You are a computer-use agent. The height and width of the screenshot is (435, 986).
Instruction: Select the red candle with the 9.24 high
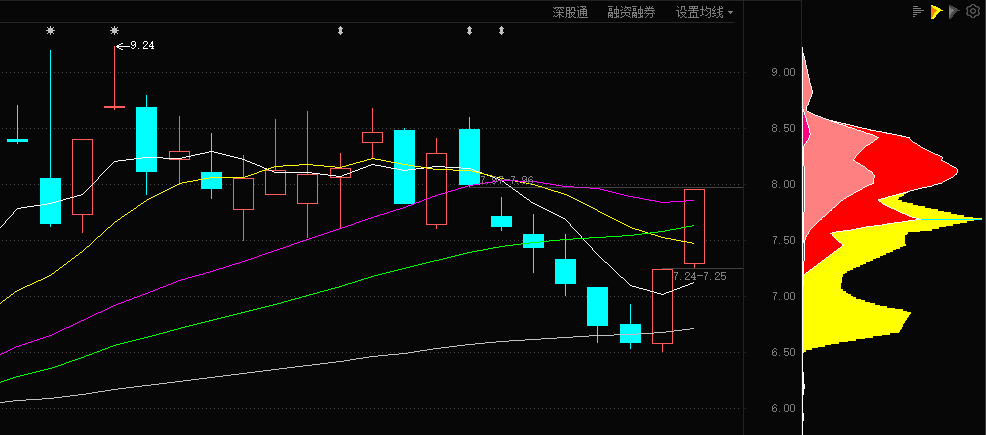pyautogui.click(x=114, y=77)
